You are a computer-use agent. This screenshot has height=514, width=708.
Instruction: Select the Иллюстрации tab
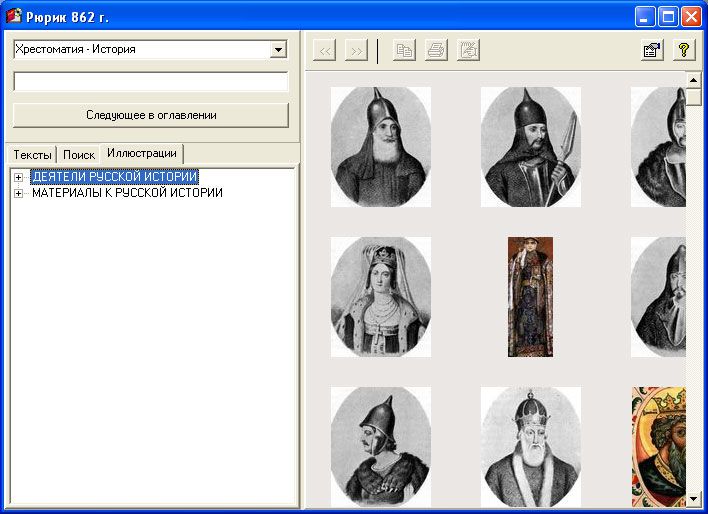click(142, 153)
